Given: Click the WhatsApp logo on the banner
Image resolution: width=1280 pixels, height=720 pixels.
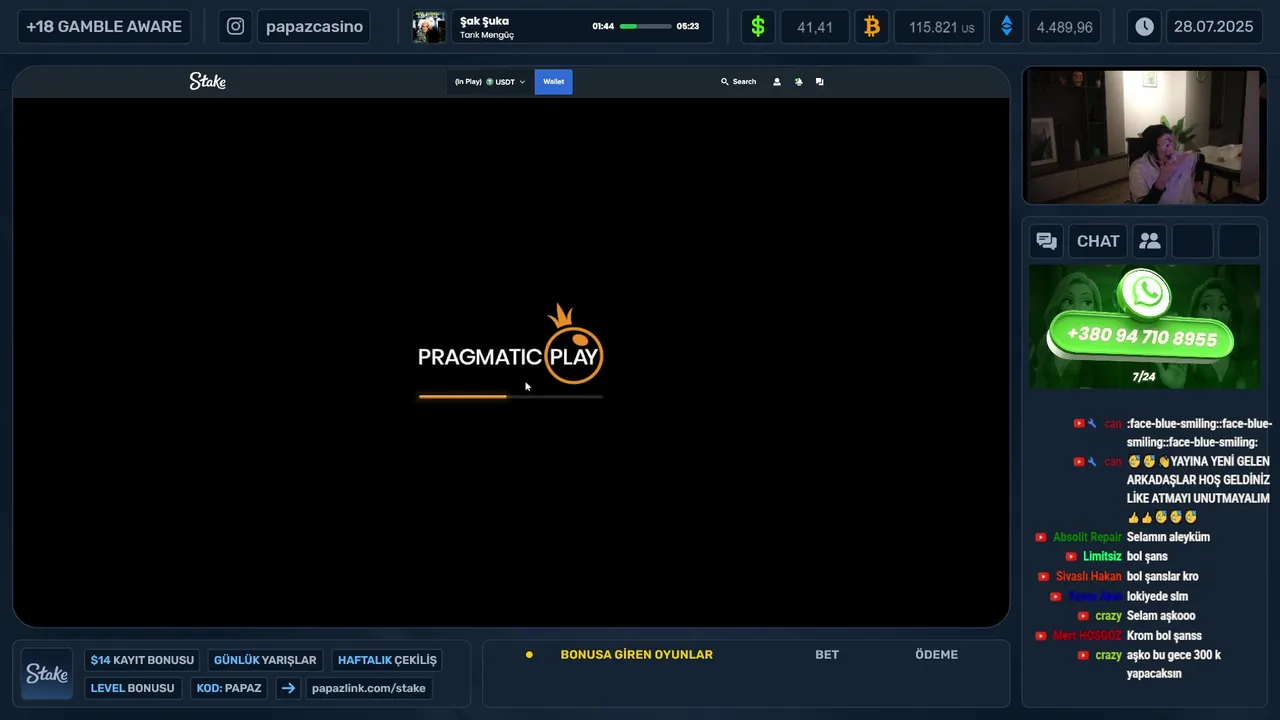Looking at the screenshot, I should (x=1145, y=293).
